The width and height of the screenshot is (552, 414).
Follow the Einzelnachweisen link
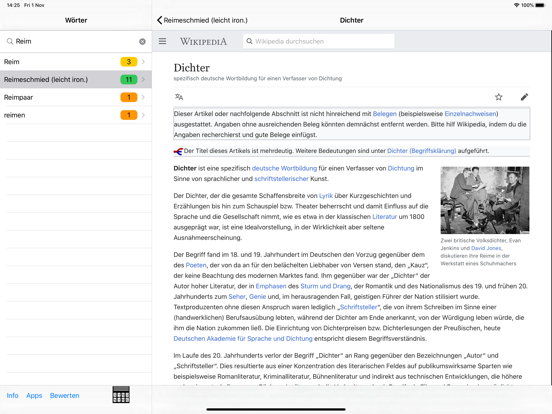pos(470,114)
